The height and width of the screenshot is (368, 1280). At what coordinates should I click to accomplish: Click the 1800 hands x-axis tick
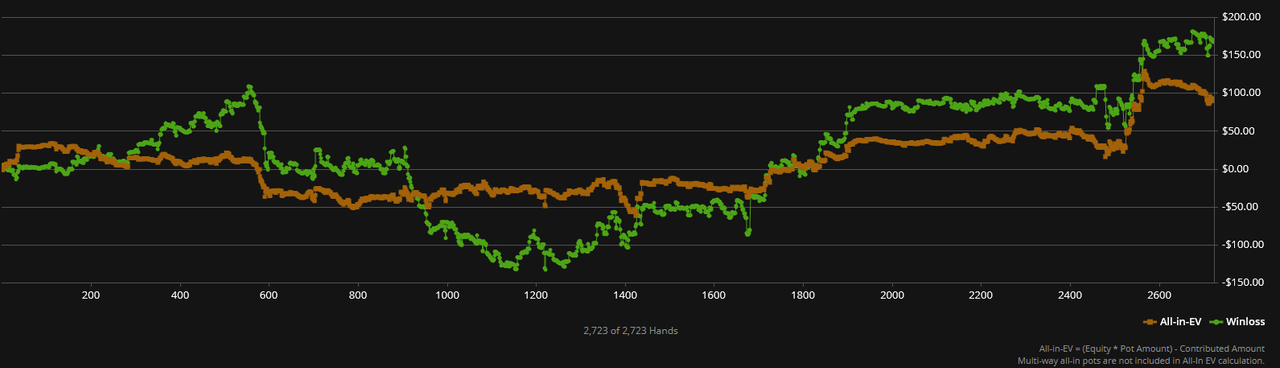[x=803, y=296]
